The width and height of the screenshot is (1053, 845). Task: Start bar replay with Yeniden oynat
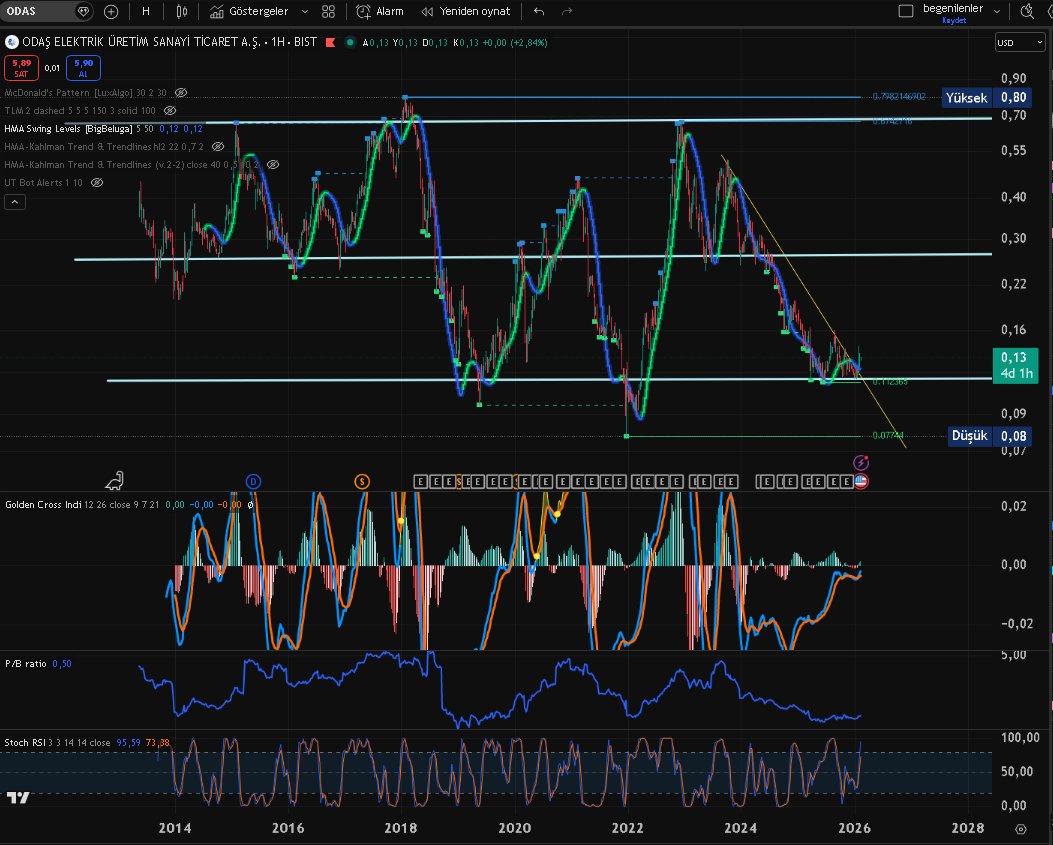pyautogui.click(x=465, y=11)
